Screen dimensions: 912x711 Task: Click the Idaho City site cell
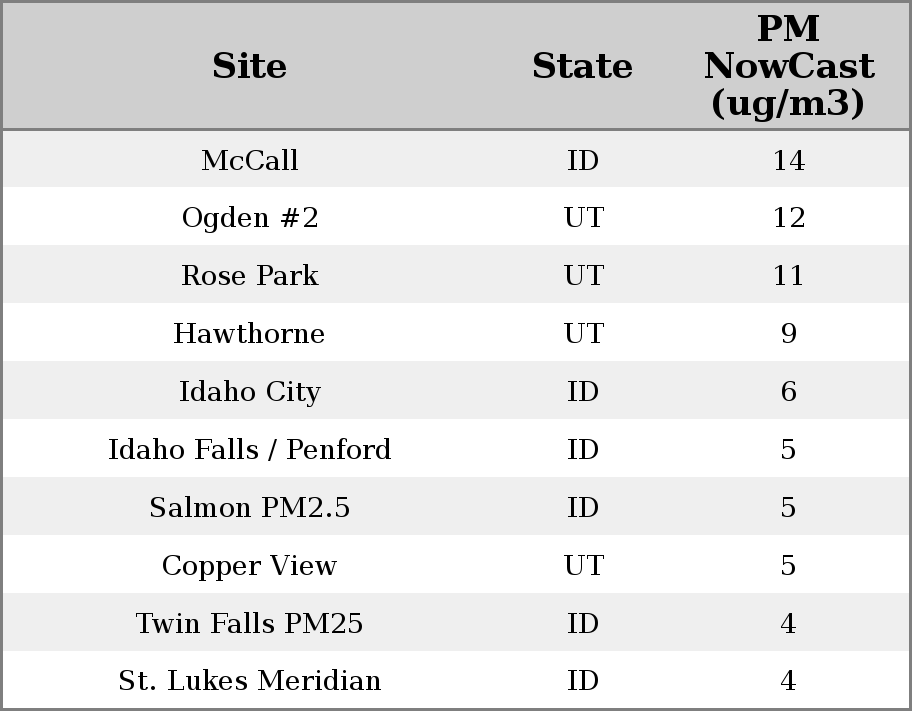[249, 392]
